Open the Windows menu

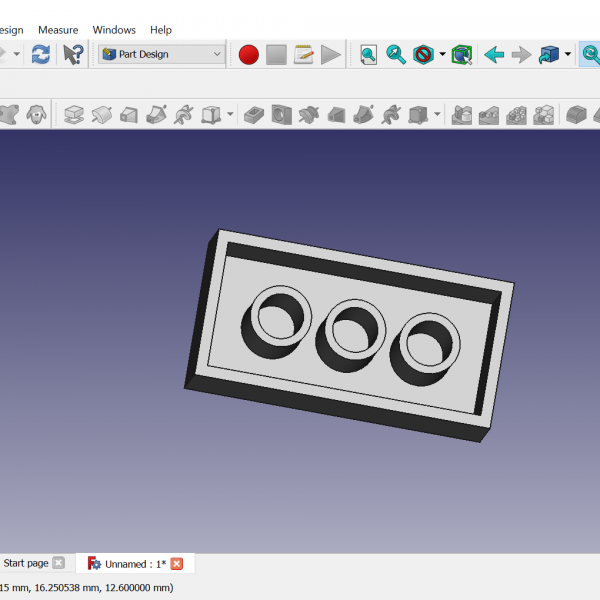pos(114,30)
